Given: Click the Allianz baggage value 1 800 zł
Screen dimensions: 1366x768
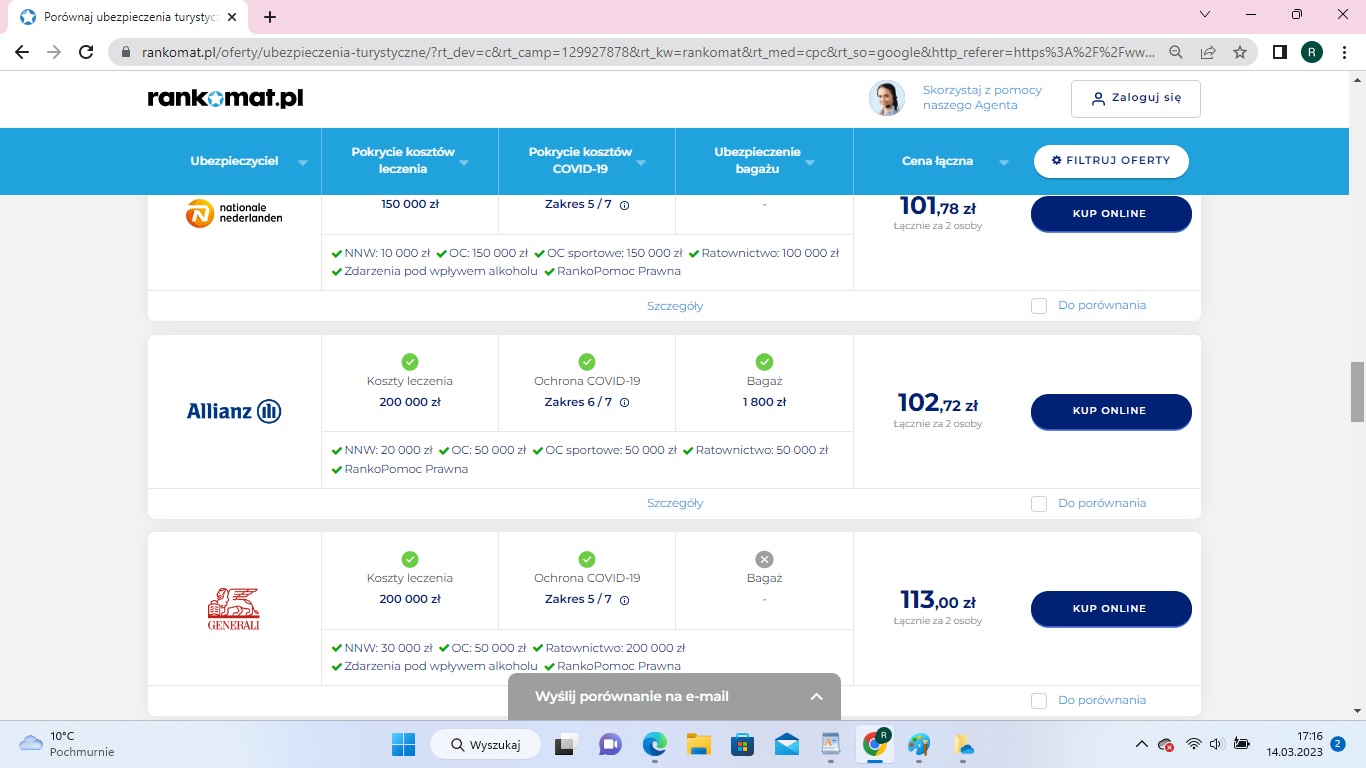Looking at the screenshot, I should pos(764,402).
